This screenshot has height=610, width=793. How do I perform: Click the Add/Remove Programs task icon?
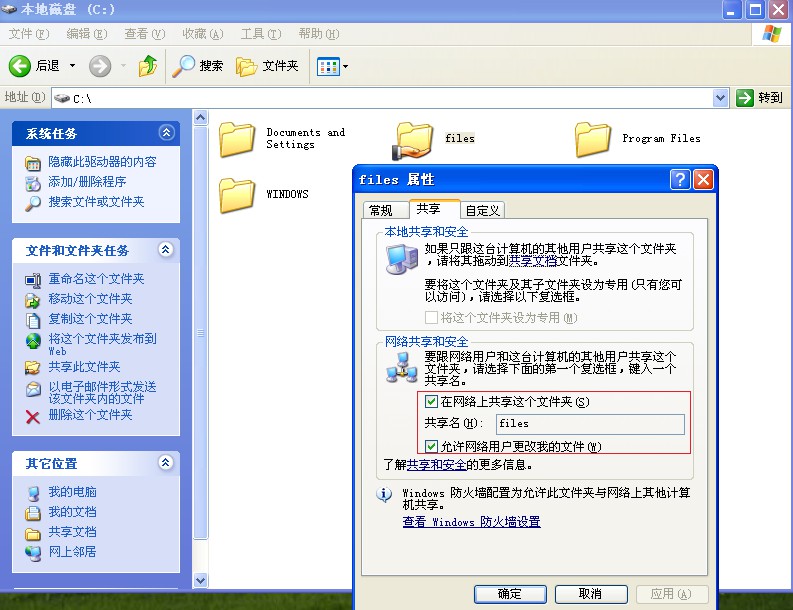[33, 183]
